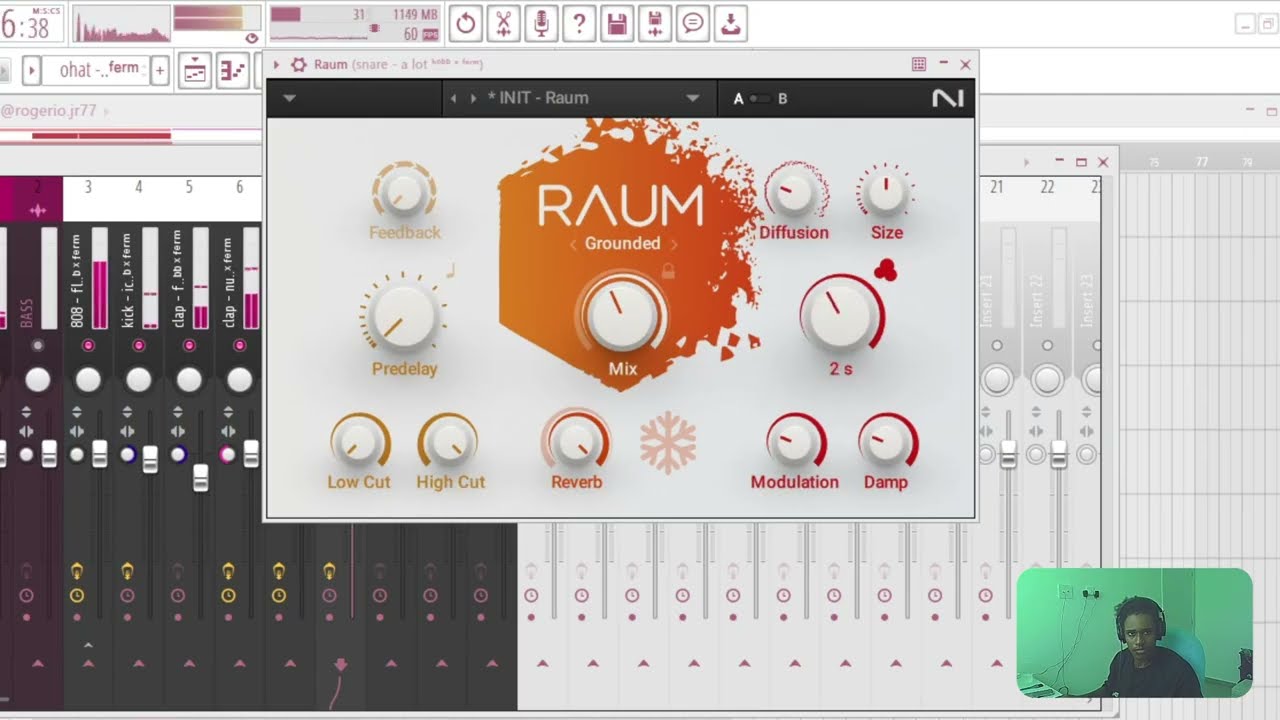1280x720 pixels.
Task: Click the volume fader on Insert 21
Action: (1008, 454)
